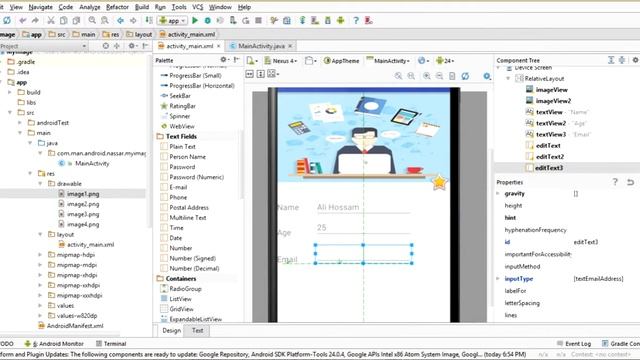
Task: Click the Redo arrow icon
Action: pyautogui.click(x=35, y=20)
